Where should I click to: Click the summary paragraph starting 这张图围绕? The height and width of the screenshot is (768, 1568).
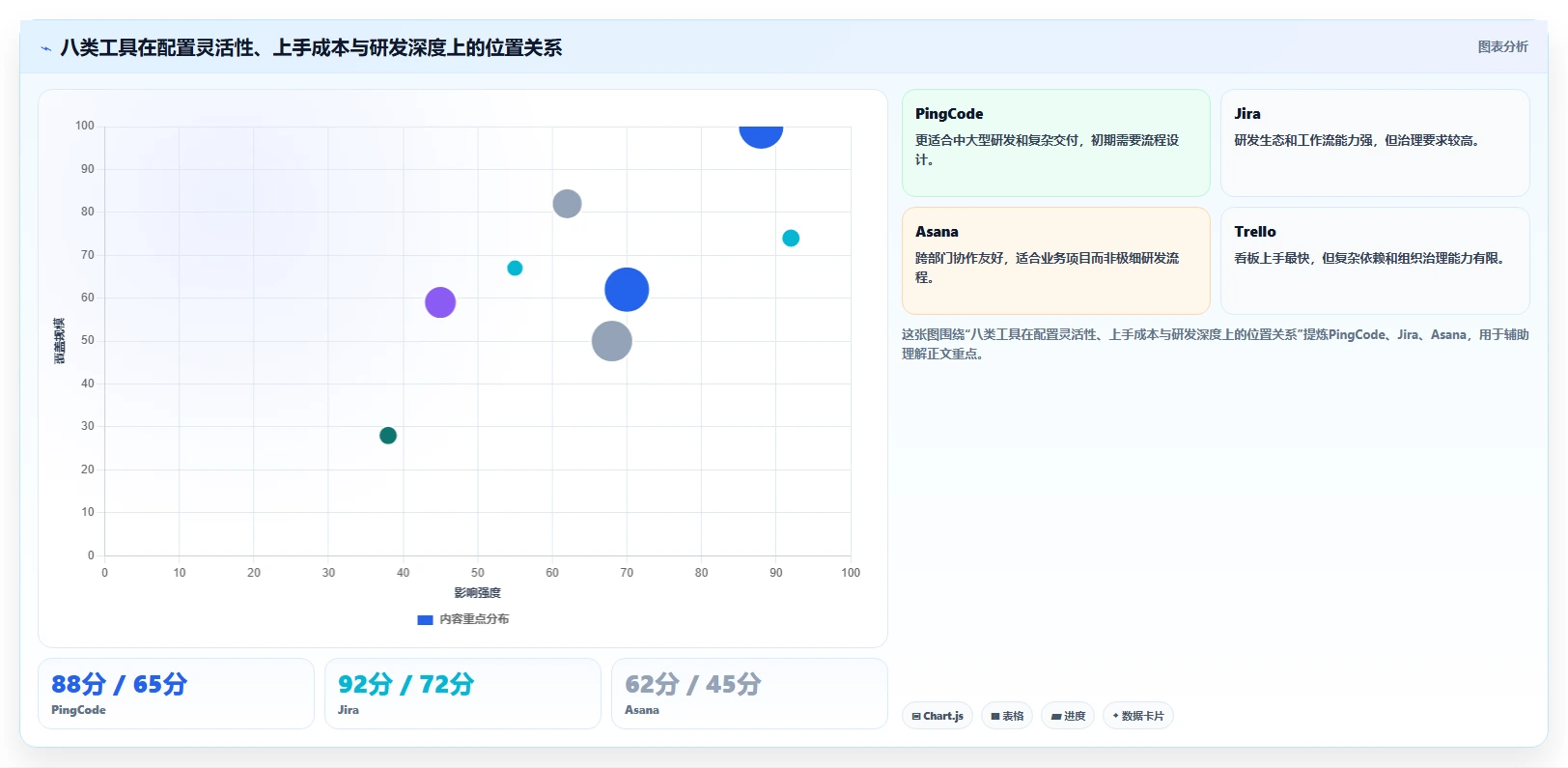[x=1216, y=344]
